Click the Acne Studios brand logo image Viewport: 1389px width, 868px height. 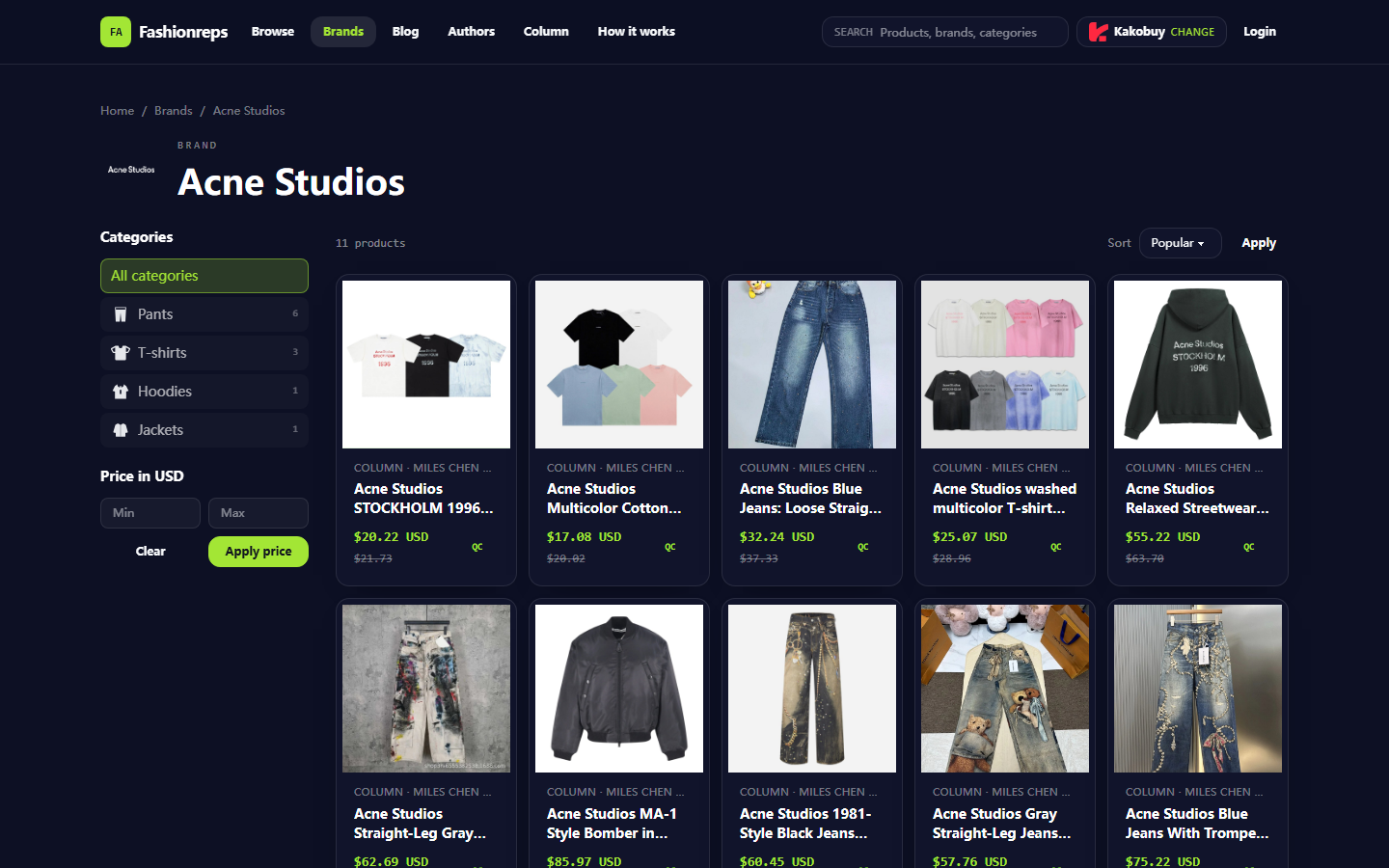coord(131,170)
